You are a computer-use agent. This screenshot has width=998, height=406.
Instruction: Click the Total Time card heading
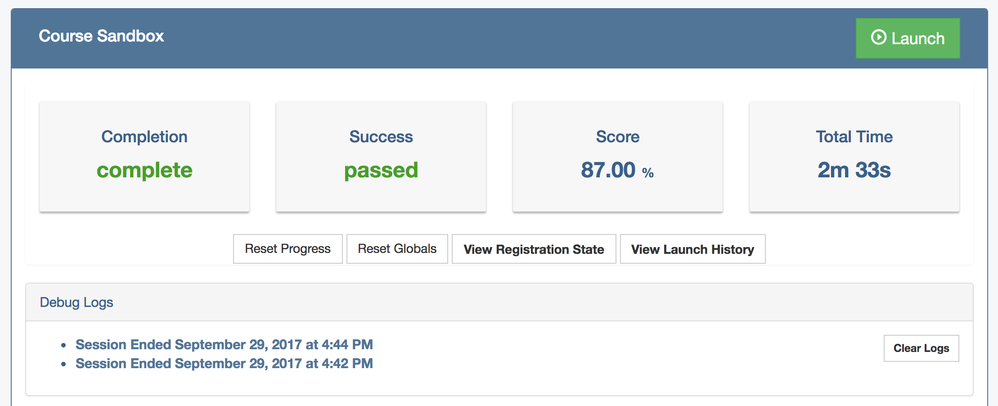coord(854,137)
